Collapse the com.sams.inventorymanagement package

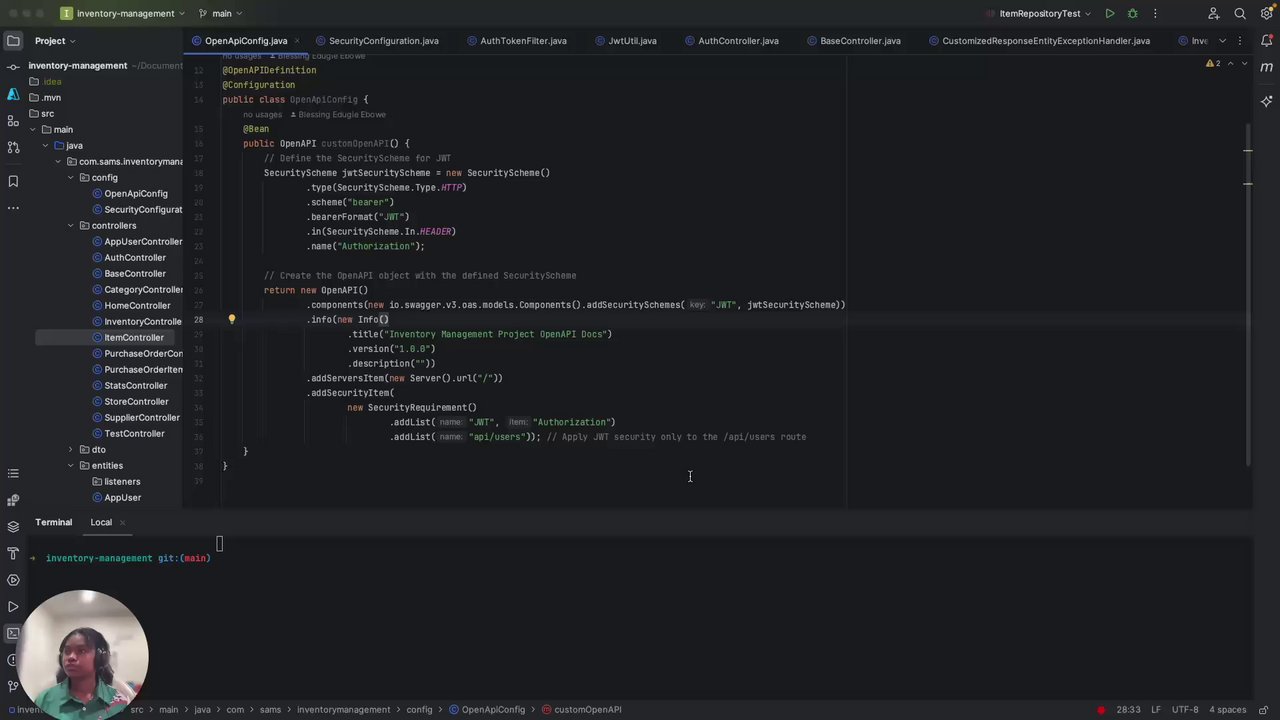(x=58, y=162)
